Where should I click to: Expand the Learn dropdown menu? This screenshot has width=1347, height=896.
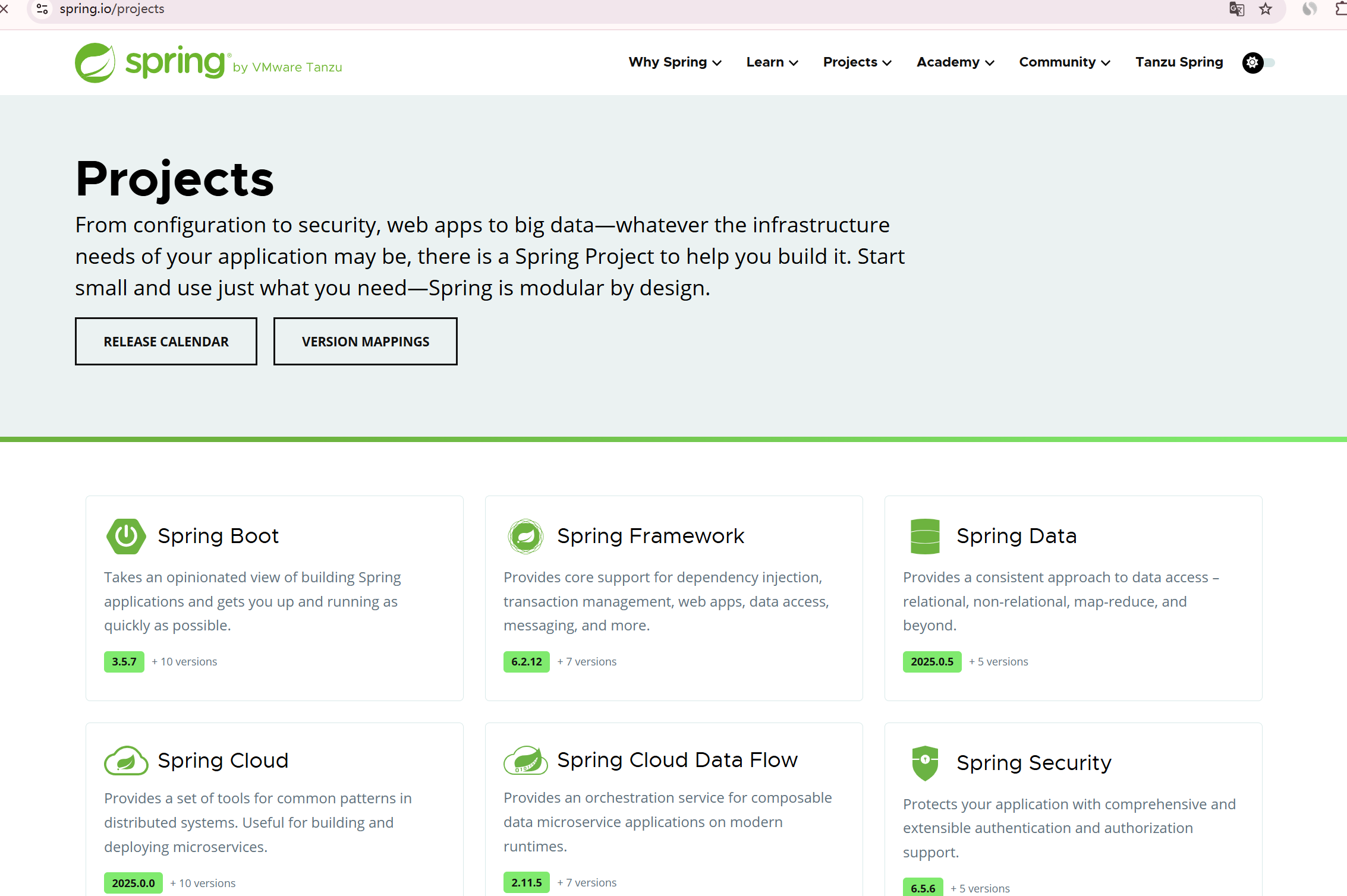tap(772, 62)
